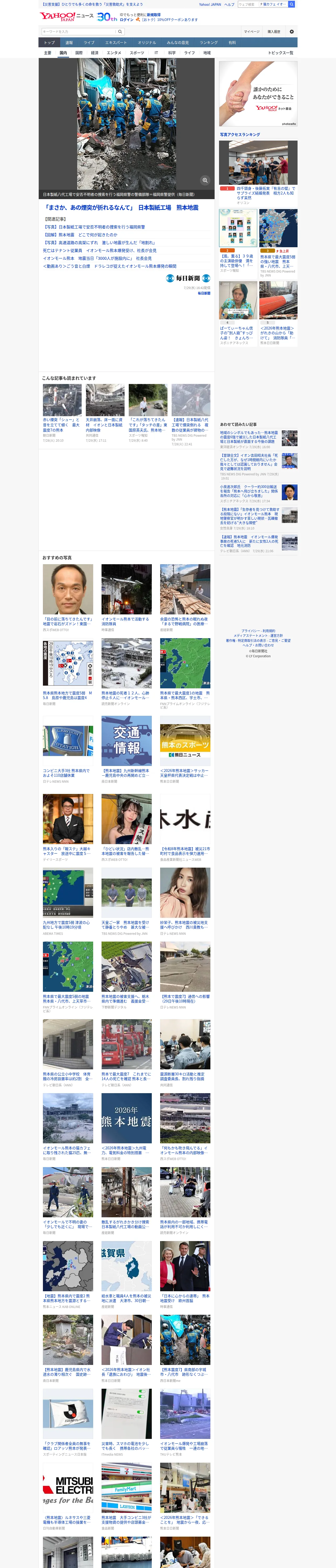Open the トピックス一覧 link
336x1568 pixels.
tap(281, 53)
